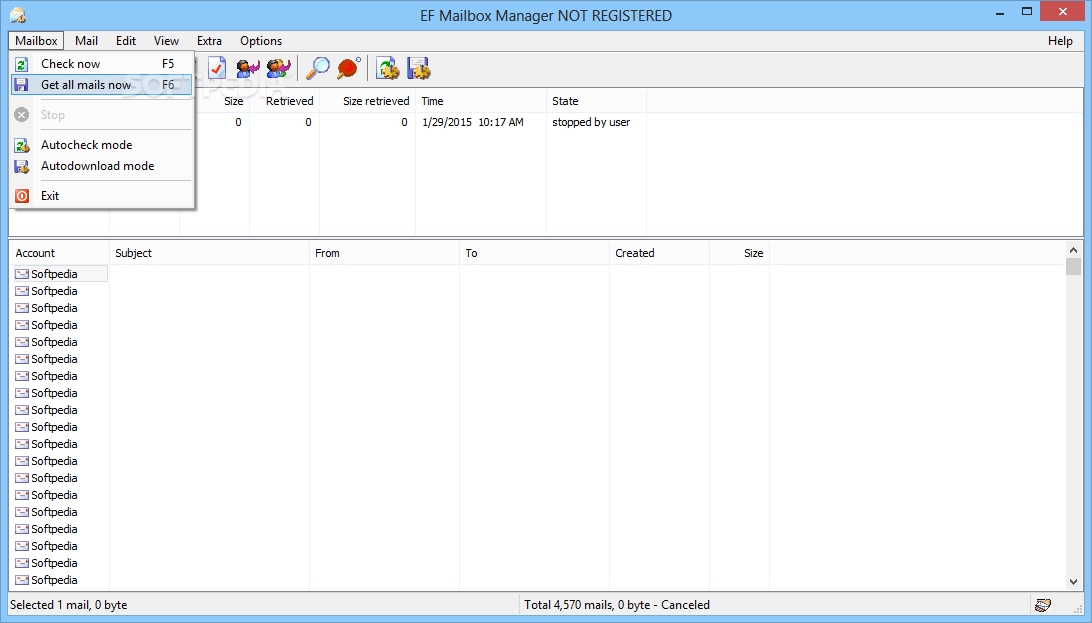1092x623 pixels.
Task: Click the two people with arrow toolbar icon
Action: (279, 68)
